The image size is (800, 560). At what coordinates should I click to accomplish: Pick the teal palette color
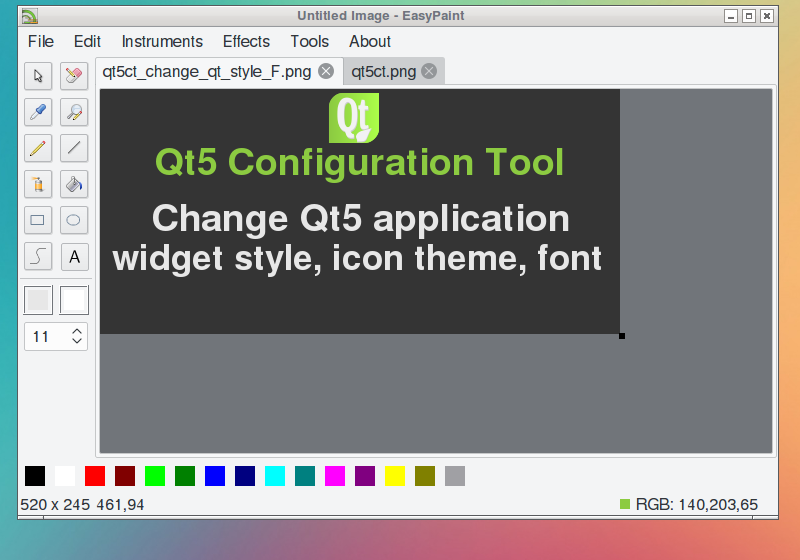[305, 476]
